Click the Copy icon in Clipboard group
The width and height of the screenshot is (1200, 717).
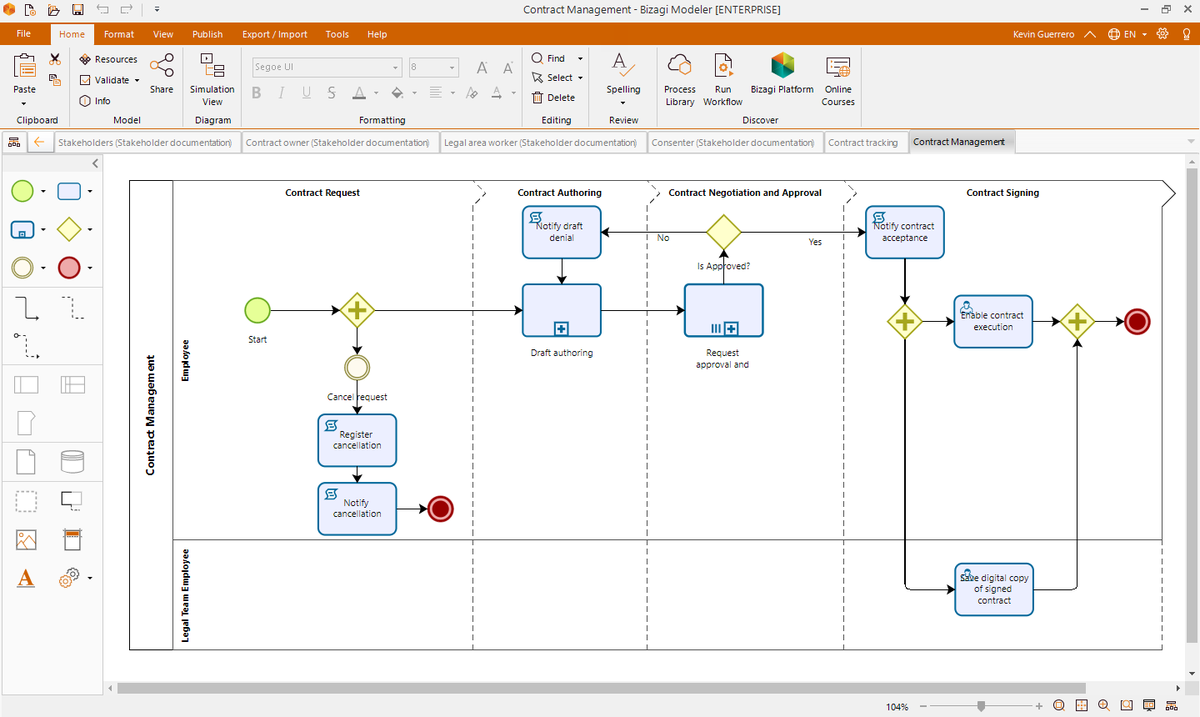click(55, 80)
